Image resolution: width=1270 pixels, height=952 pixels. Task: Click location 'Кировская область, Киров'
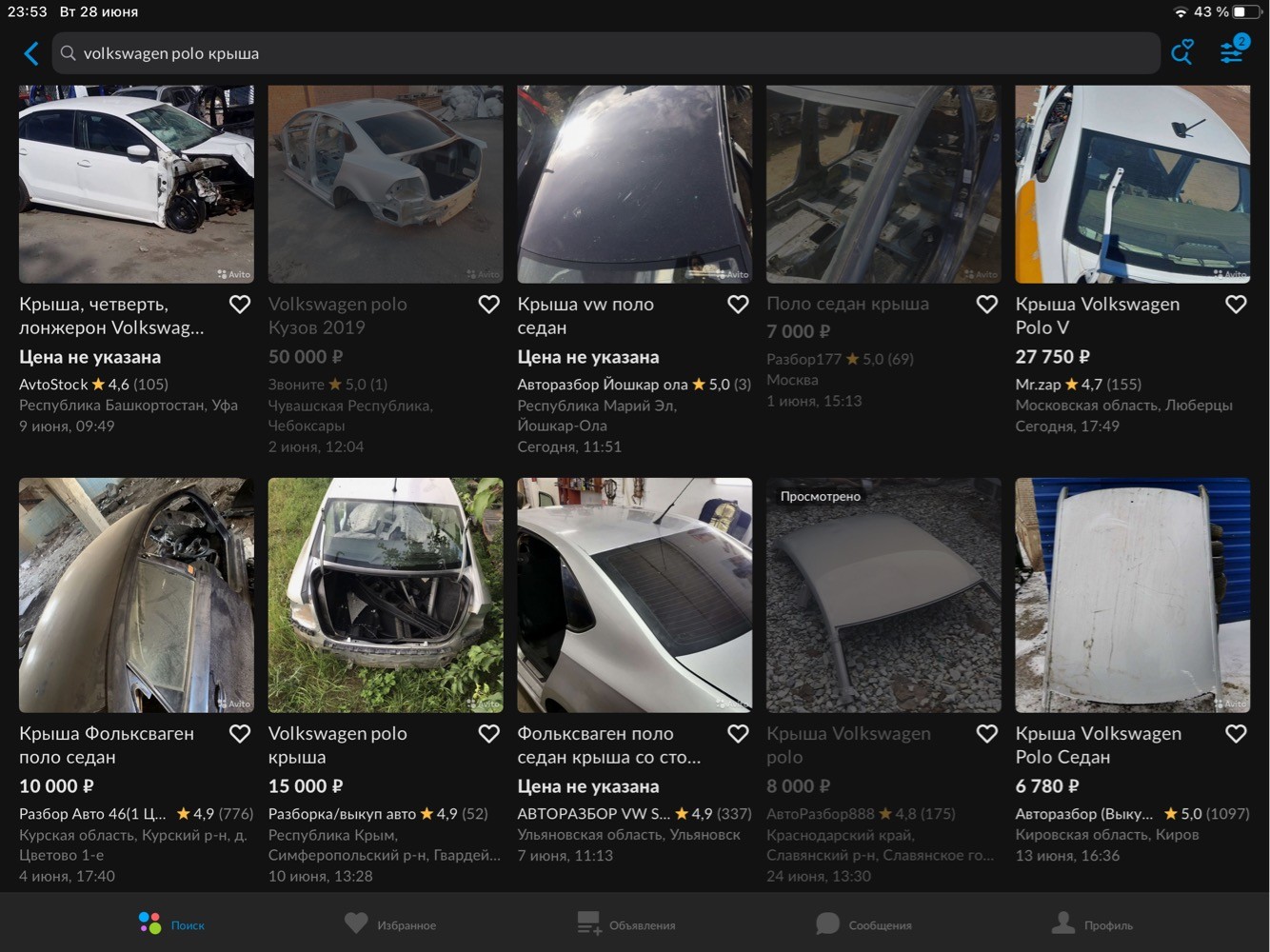pos(1107,835)
